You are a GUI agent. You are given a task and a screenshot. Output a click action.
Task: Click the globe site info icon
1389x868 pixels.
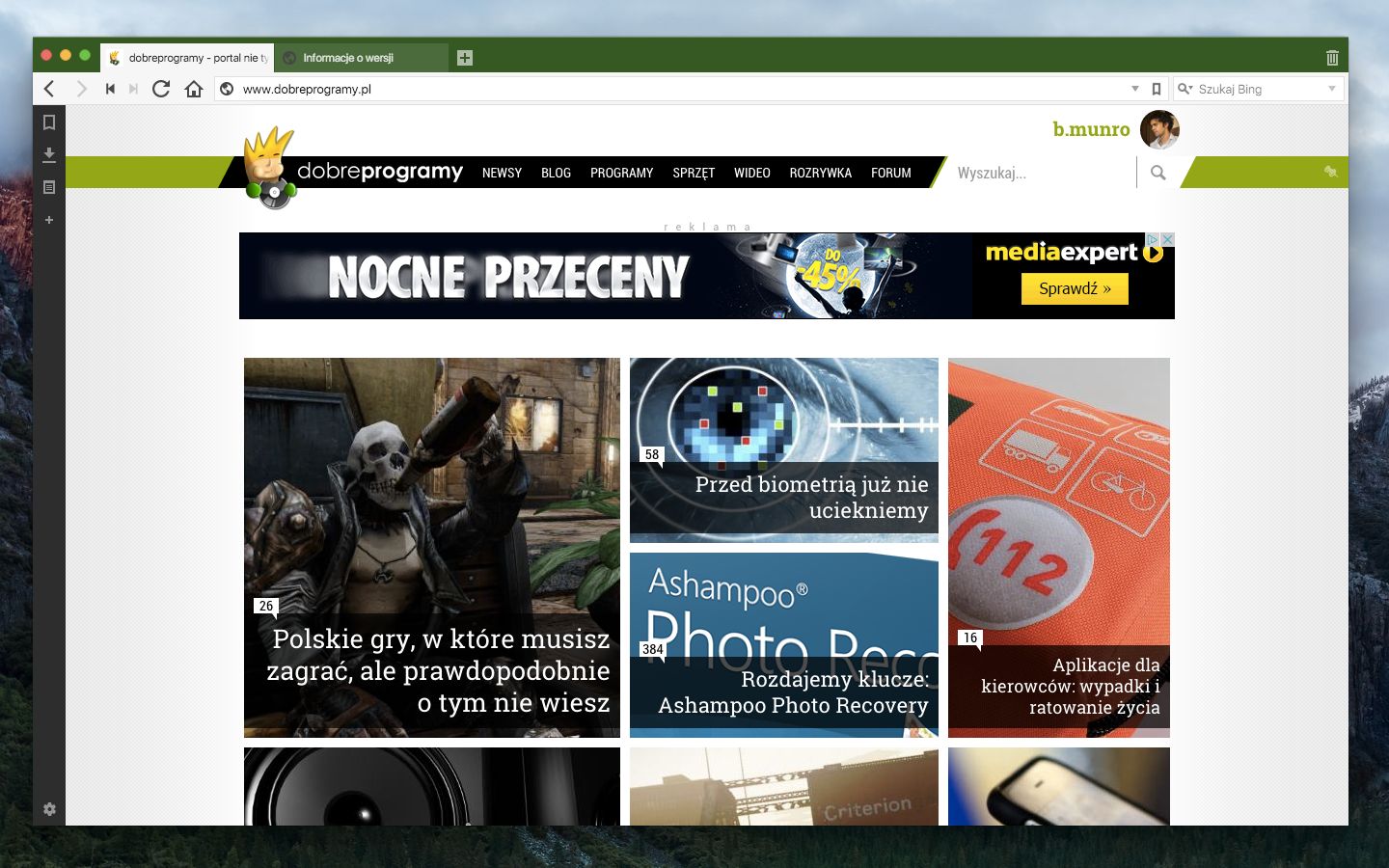tap(227, 89)
